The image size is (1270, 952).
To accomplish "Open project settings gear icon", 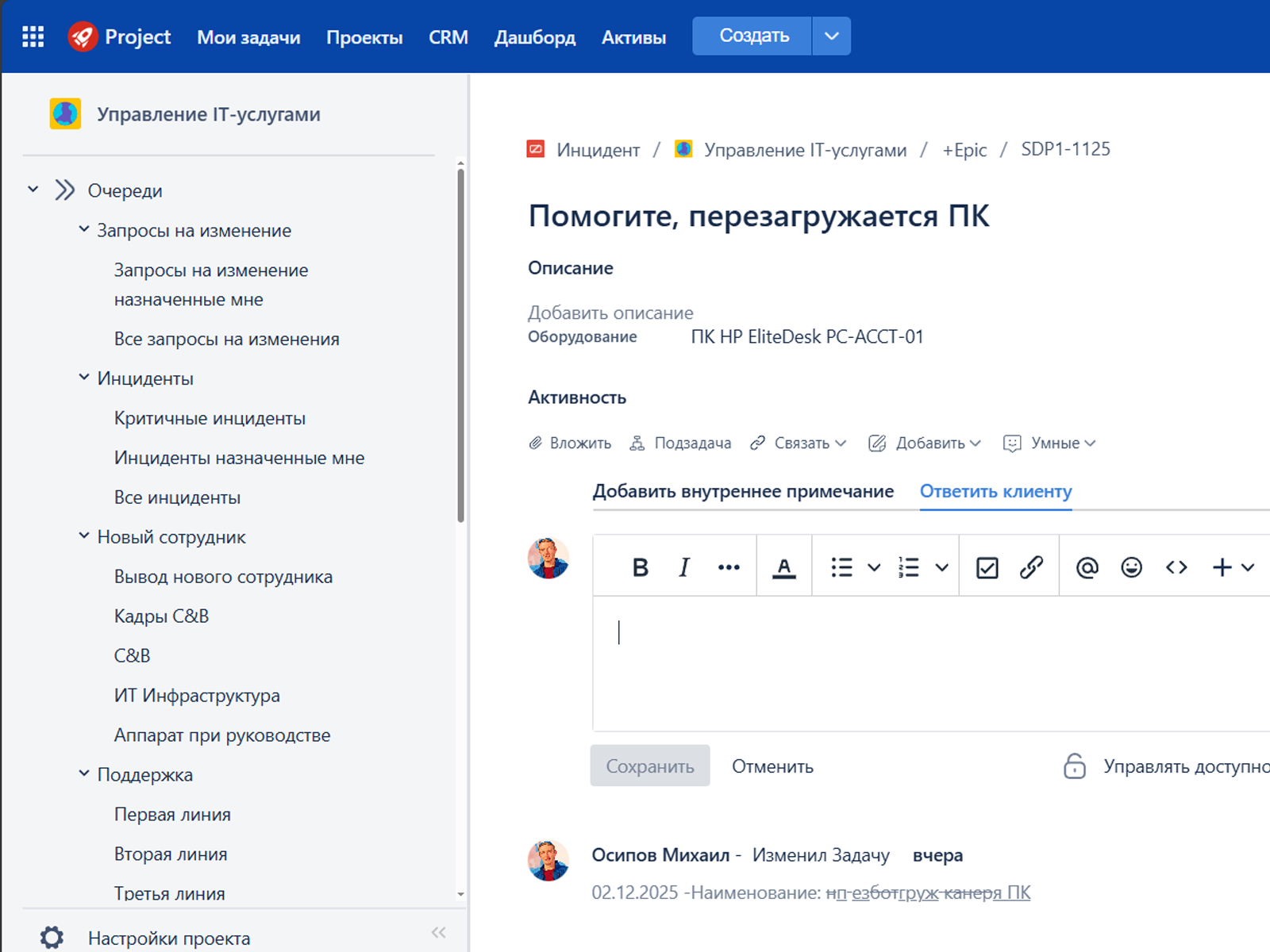I will point(52,937).
